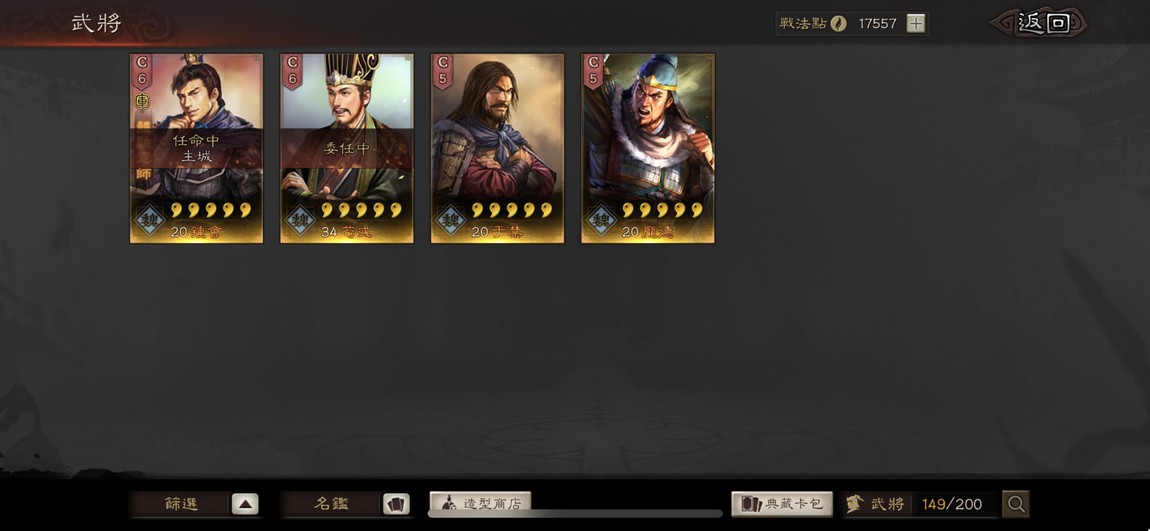Click the horizontal scroll bar at bottom
The height and width of the screenshot is (531, 1150).
click(x=575, y=513)
